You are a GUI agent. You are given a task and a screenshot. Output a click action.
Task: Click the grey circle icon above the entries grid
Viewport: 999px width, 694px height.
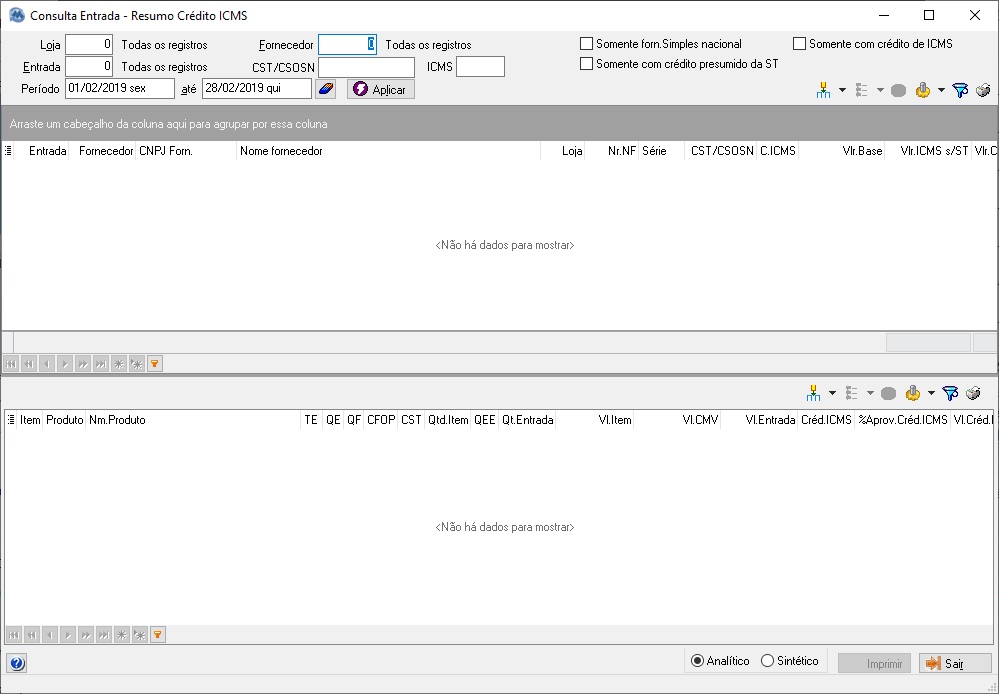click(898, 90)
